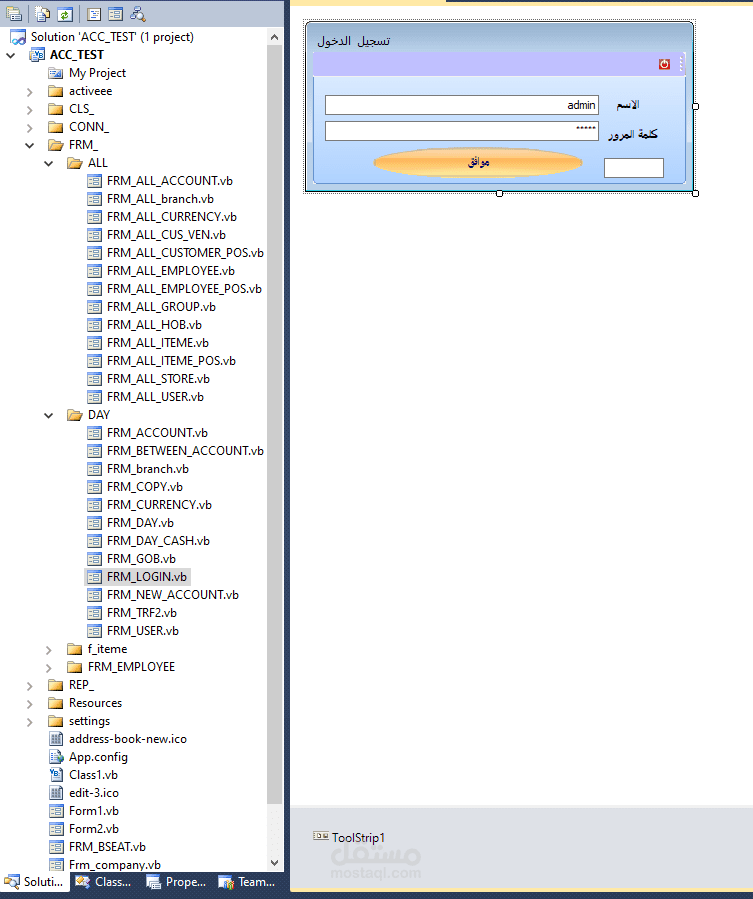Collapse the ALL folder

tap(49, 163)
